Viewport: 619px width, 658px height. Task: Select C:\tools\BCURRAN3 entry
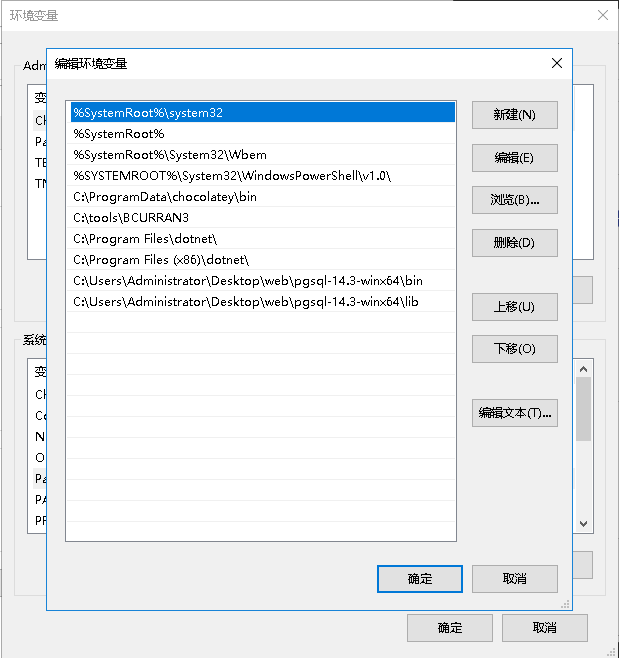[x=261, y=218]
